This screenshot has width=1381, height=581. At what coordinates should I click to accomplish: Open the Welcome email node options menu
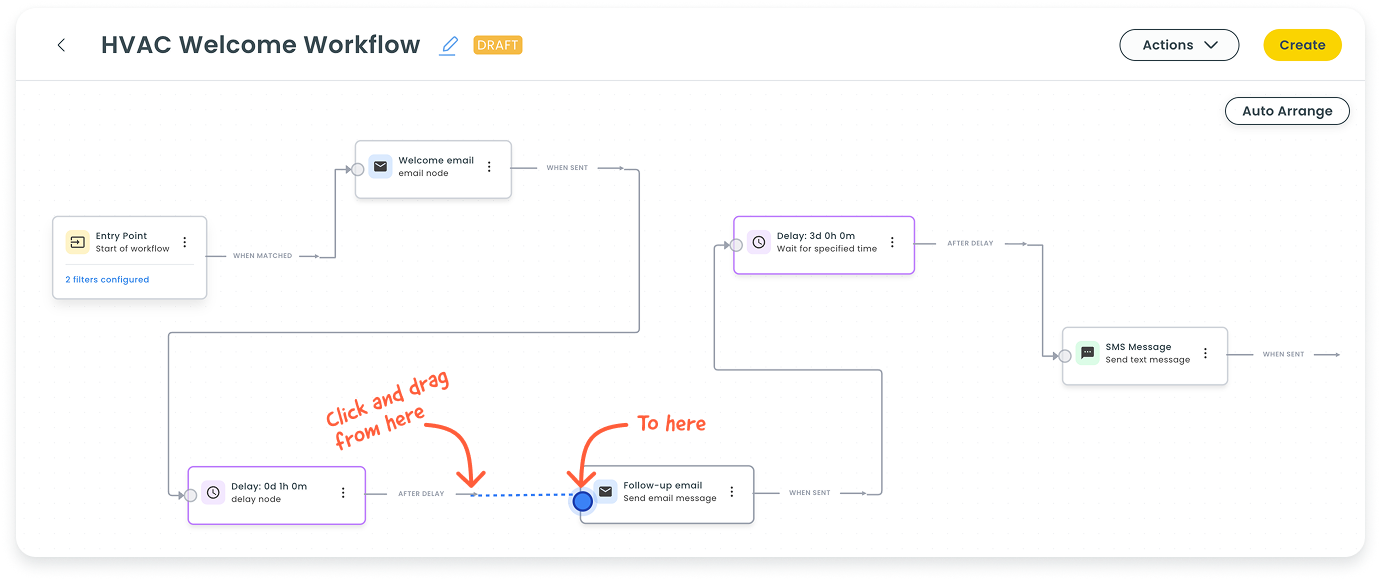click(489, 166)
